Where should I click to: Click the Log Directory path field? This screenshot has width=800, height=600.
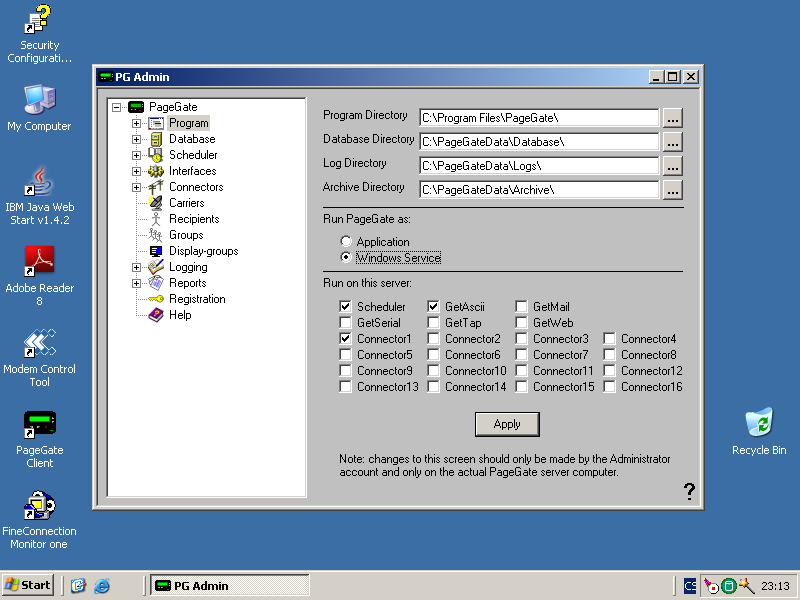coord(539,166)
